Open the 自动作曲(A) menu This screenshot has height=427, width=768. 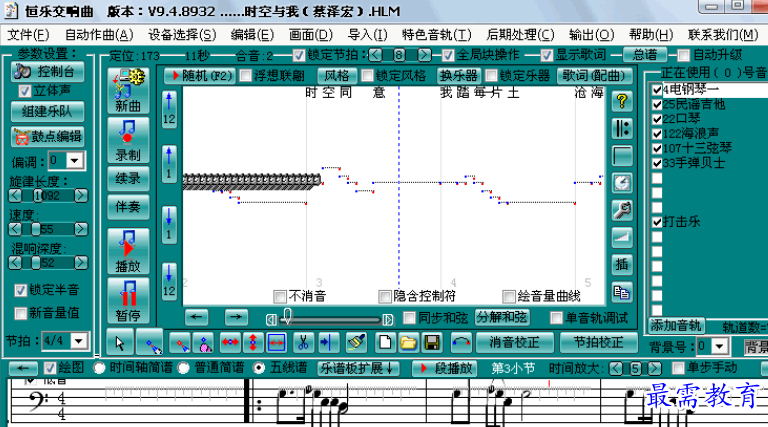(99, 35)
